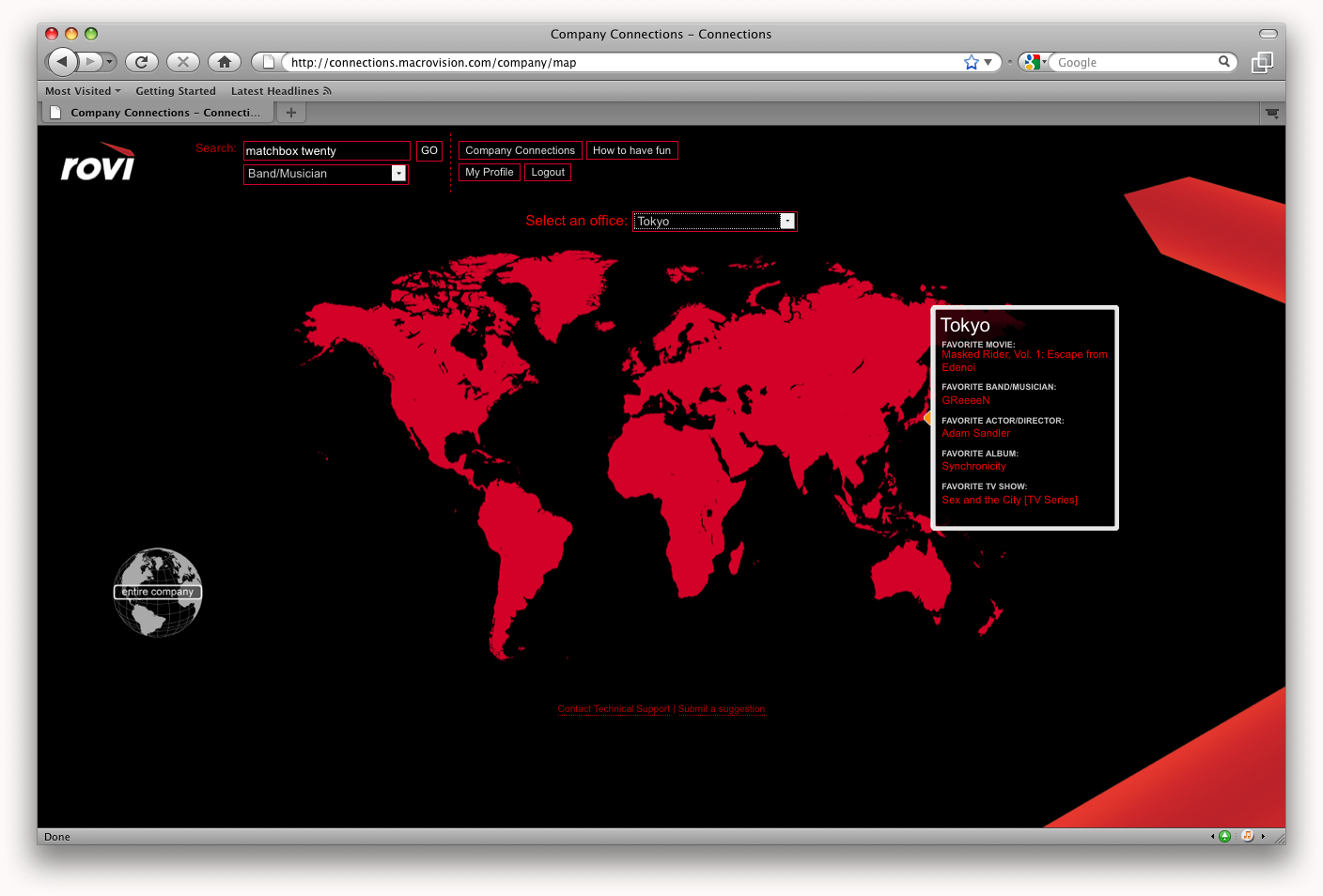Click the Submit a suggestion link
Image resolution: width=1323 pixels, height=896 pixels.
click(722, 709)
